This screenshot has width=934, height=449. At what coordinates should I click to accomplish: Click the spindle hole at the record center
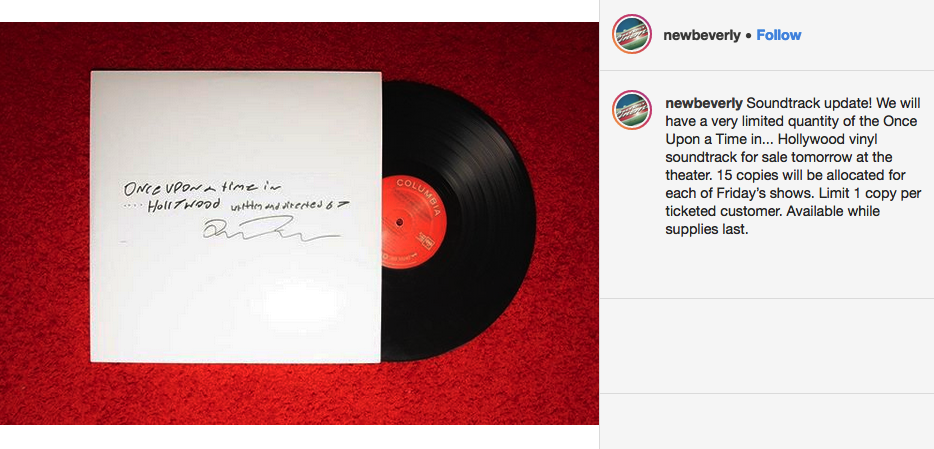point(398,222)
